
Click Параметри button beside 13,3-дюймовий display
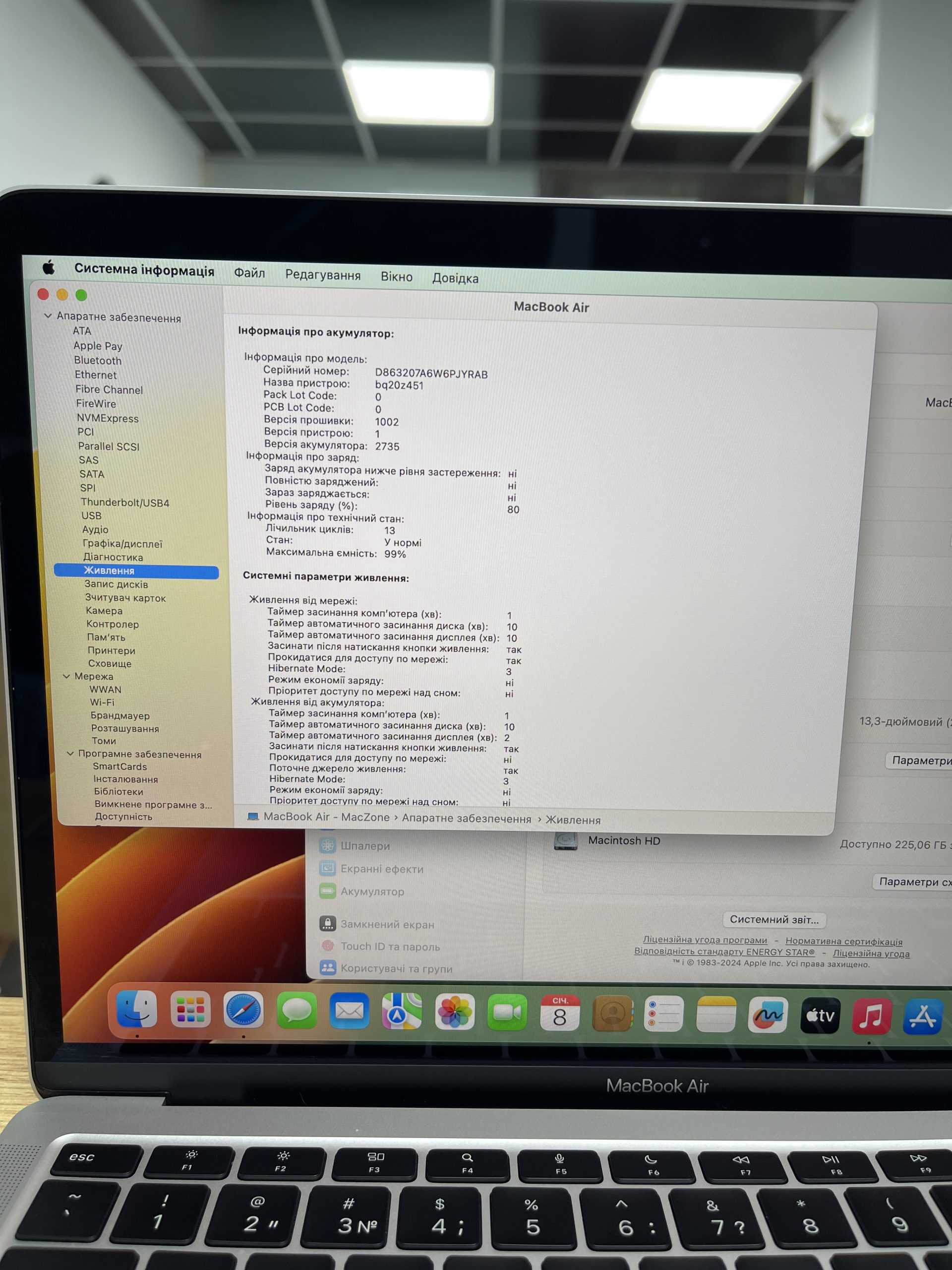(x=920, y=761)
